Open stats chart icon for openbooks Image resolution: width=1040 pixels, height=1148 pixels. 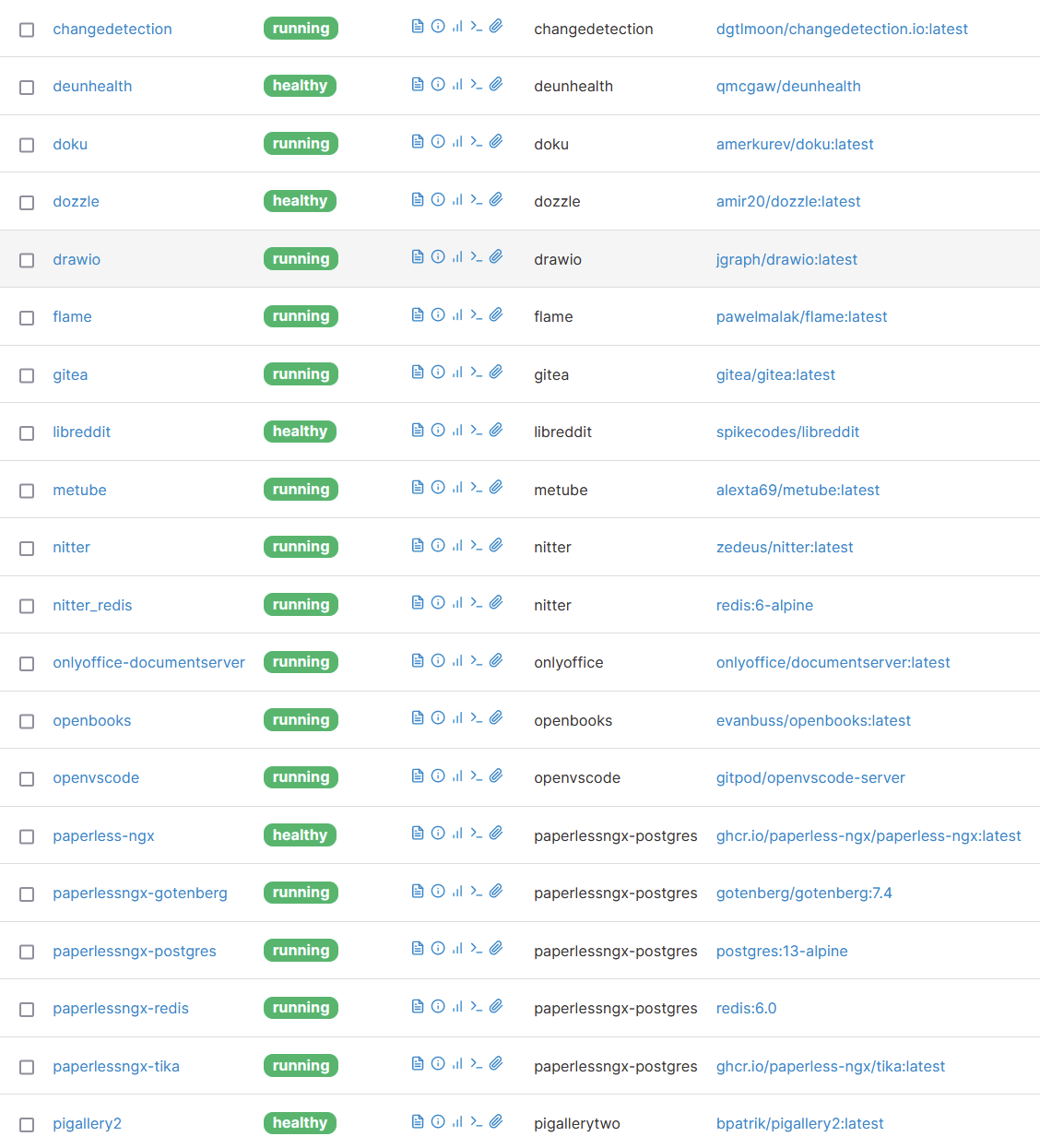[x=457, y=718]
